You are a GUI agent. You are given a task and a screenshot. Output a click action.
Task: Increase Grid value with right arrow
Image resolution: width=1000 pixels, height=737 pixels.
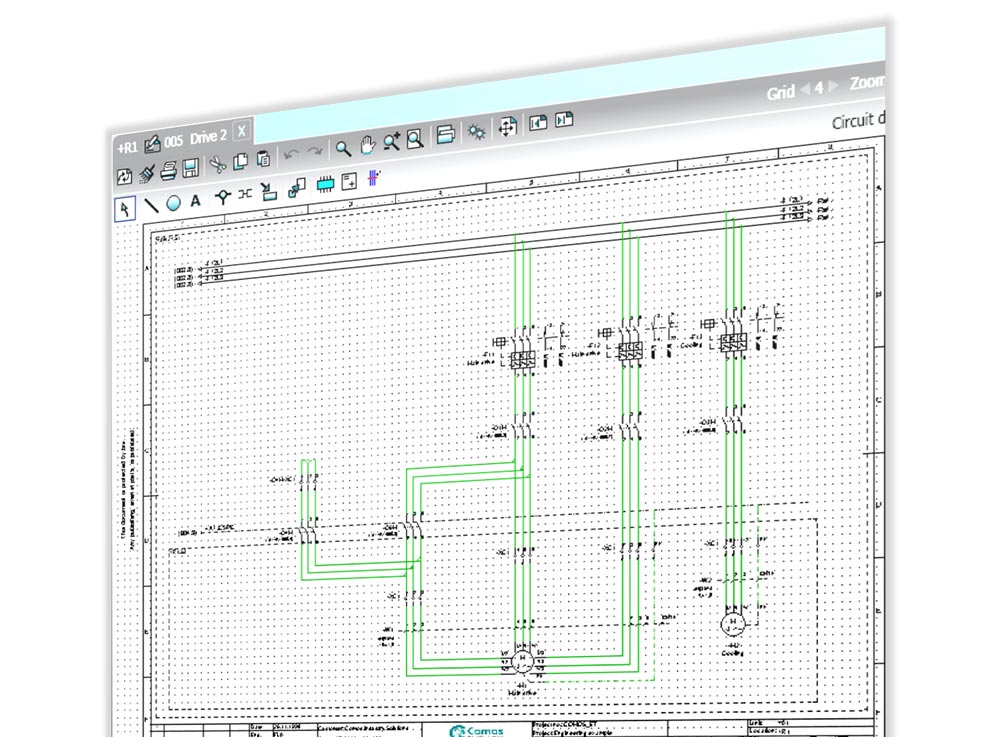pos(832,86)
